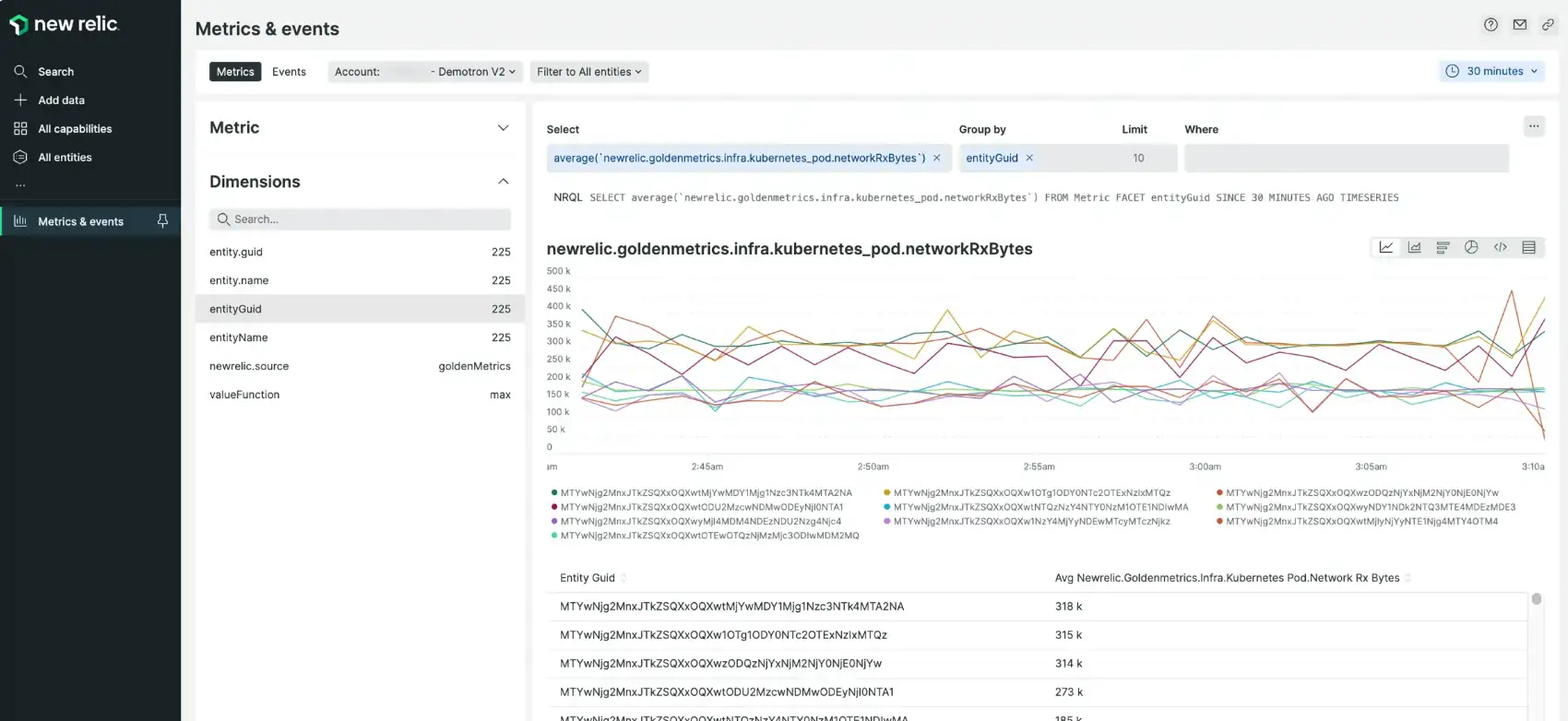The height and width of the screenshot is (721, 1568).
Task: Click table row with 318 k value
Action: 1037,607
